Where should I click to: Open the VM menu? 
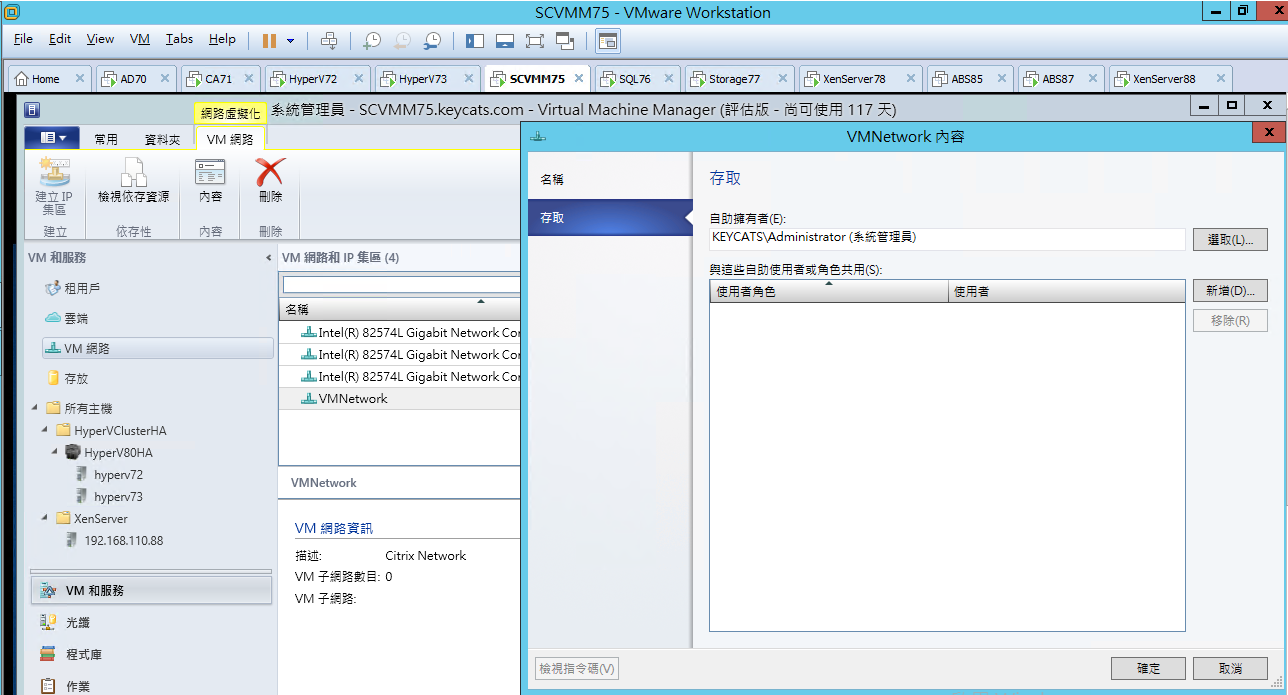[x=140, y=39]
